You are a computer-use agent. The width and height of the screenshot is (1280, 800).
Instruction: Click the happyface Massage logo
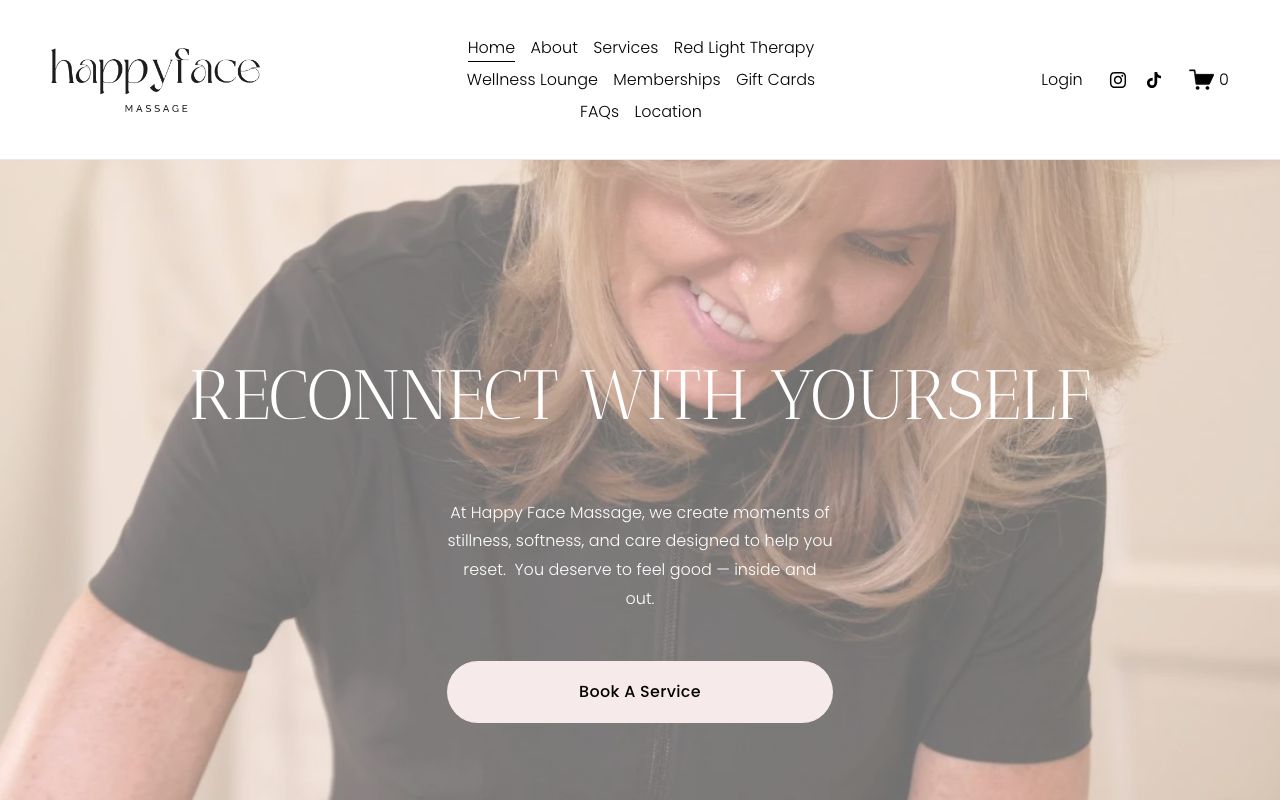pyautogui.click(x=155, y=80)
